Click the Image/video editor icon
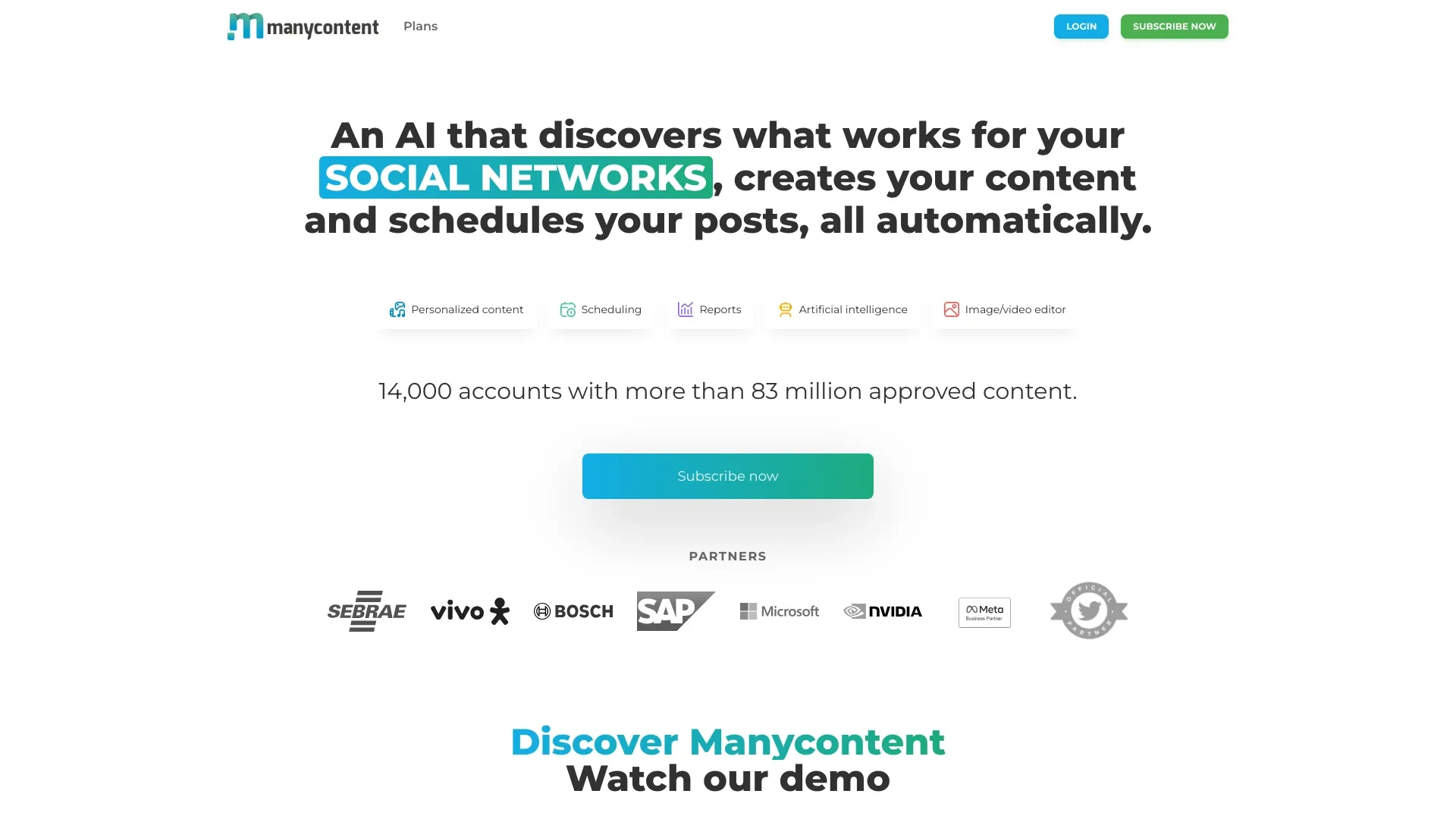Image resolution: width=1456 pixels, height=819 pixels. (x=951, y=309)
